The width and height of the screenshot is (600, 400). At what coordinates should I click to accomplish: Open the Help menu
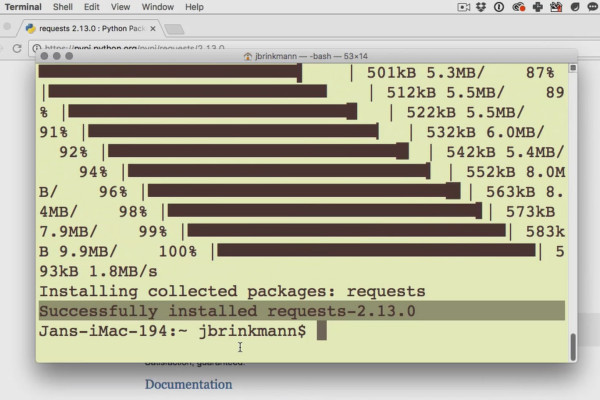(x=194, y=7)
